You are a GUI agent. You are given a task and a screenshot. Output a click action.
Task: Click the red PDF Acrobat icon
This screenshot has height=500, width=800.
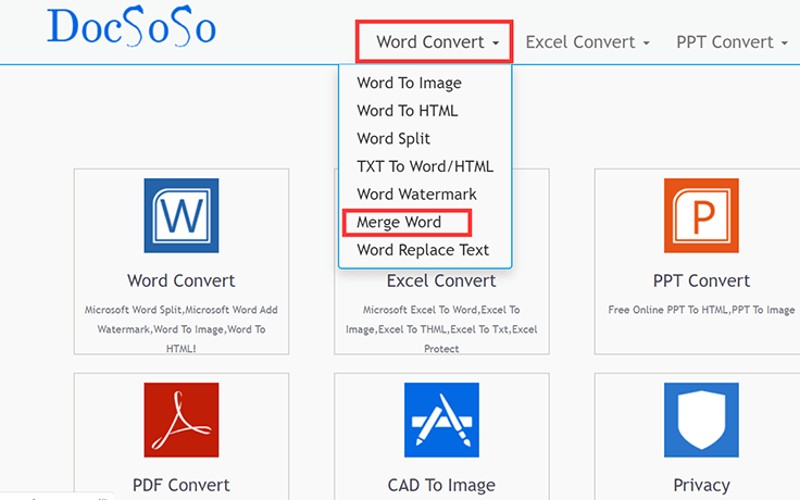click(181, 420)
